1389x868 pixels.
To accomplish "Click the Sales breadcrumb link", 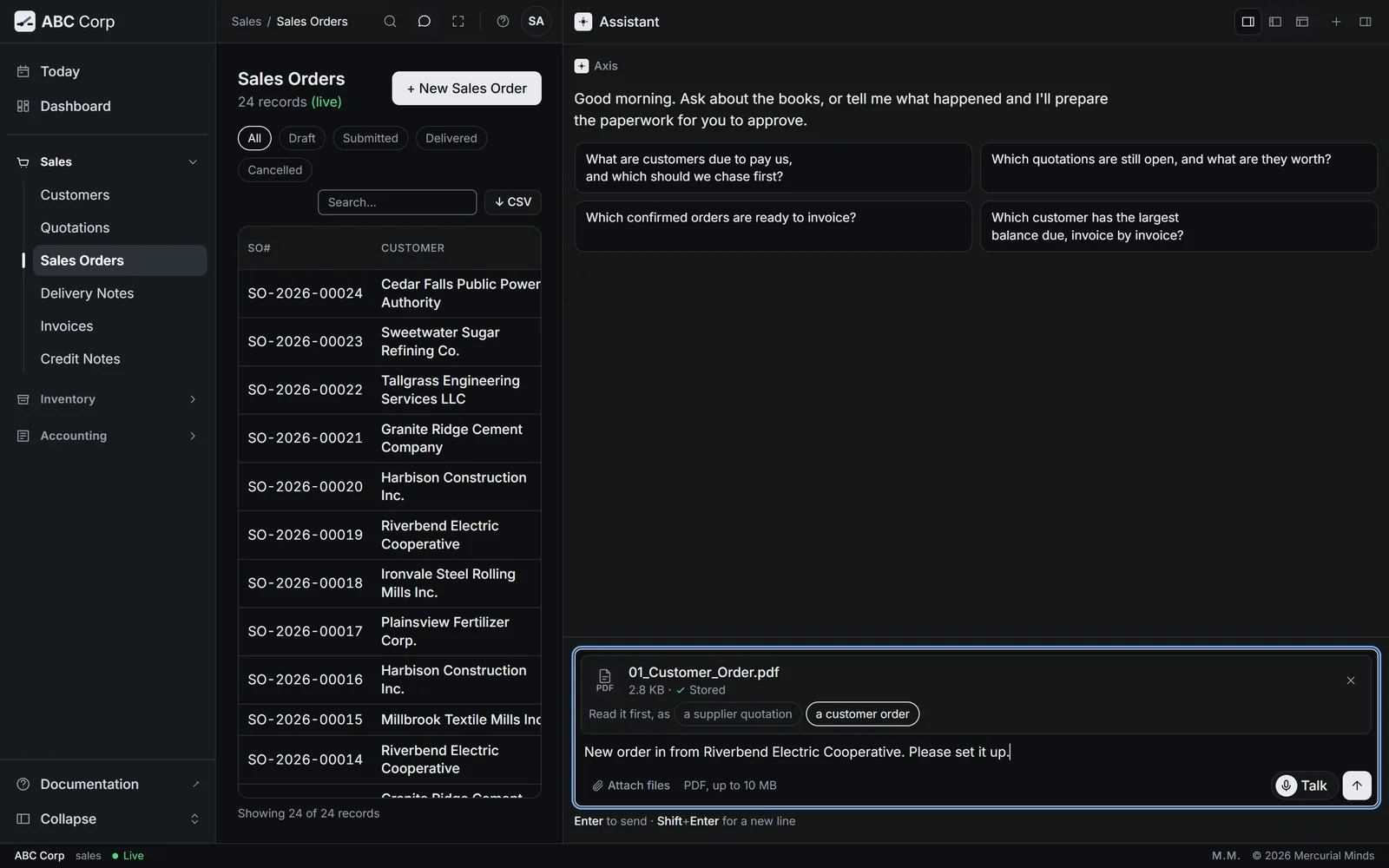I will (x=247, y=22).
